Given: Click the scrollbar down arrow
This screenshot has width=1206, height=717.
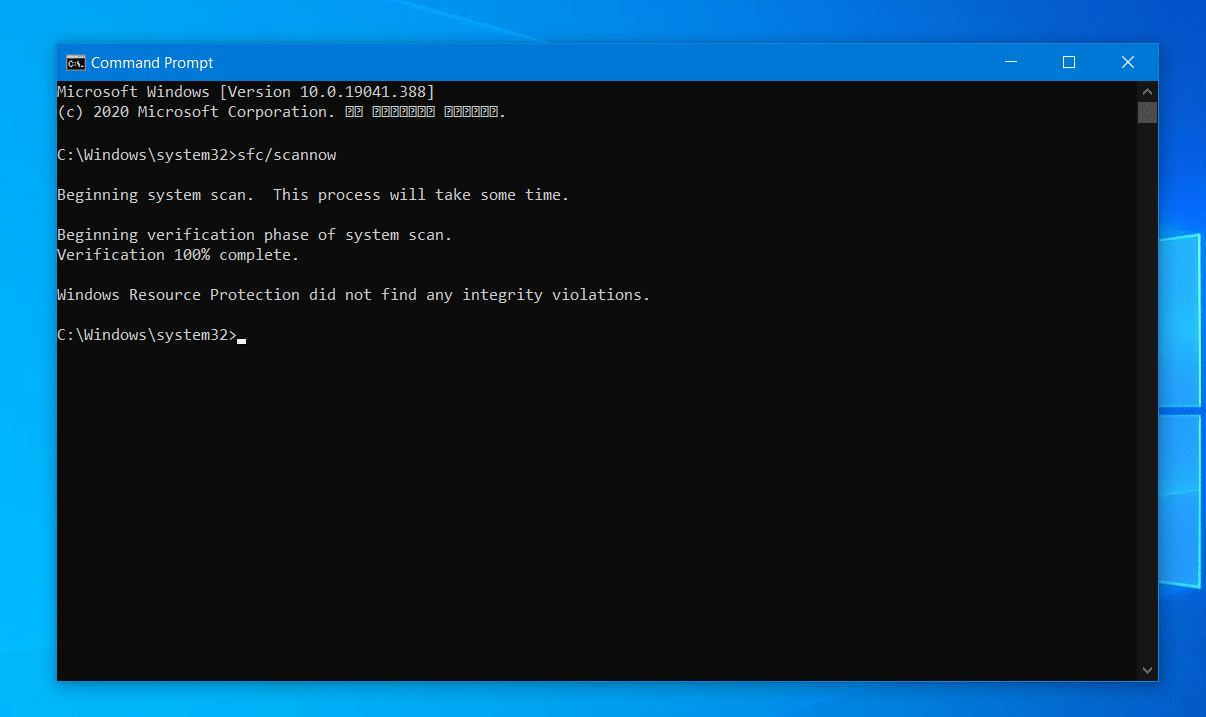Looking at the screenshot, I should click(x=1147, y=671).
